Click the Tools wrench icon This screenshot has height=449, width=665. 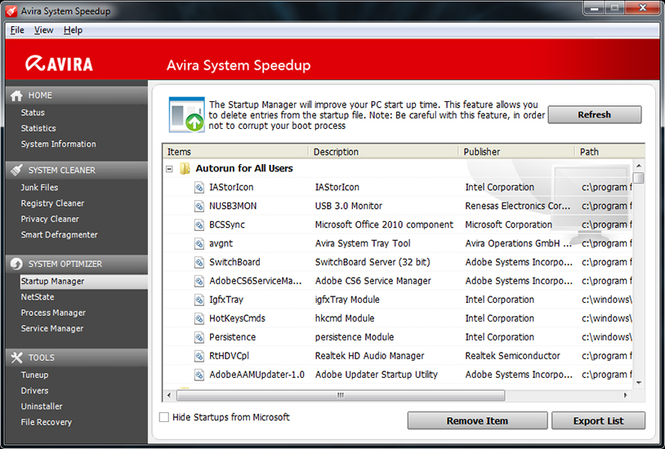click(17, 357)
